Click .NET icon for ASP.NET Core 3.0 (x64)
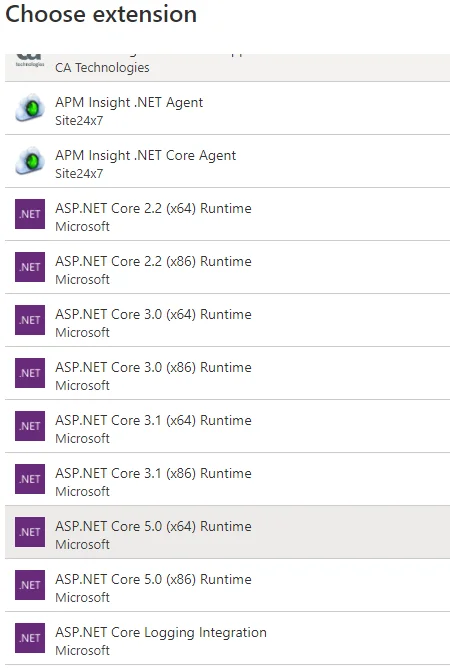 [30, 320]
